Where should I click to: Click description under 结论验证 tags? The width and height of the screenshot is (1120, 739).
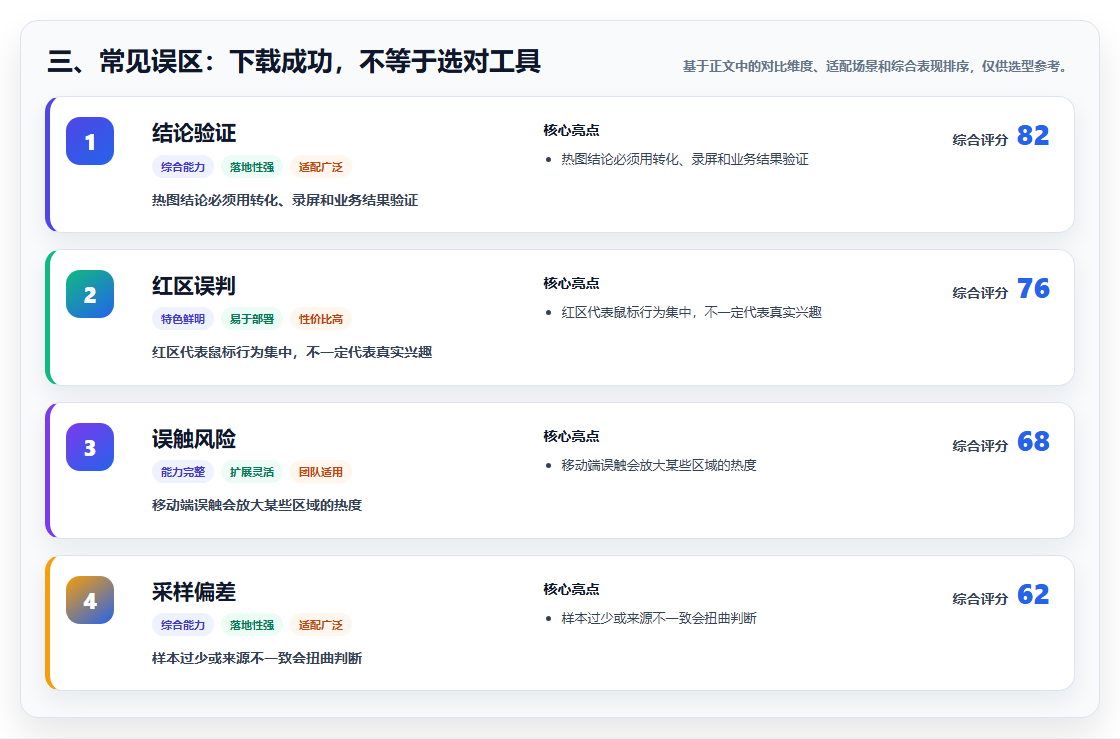(x=285, y=200)
